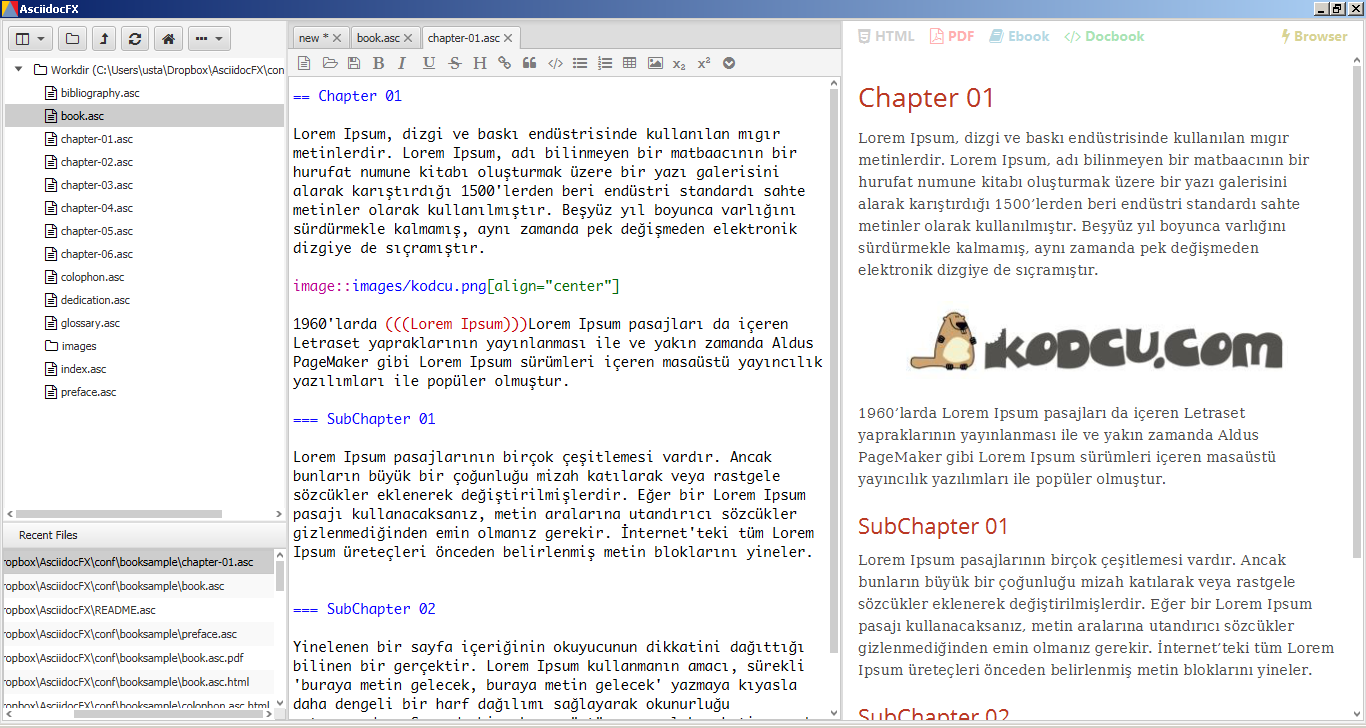Switch to the book.asc tab
The width and height of the screenshot is (1366, 728).
(x=378, y=38)
